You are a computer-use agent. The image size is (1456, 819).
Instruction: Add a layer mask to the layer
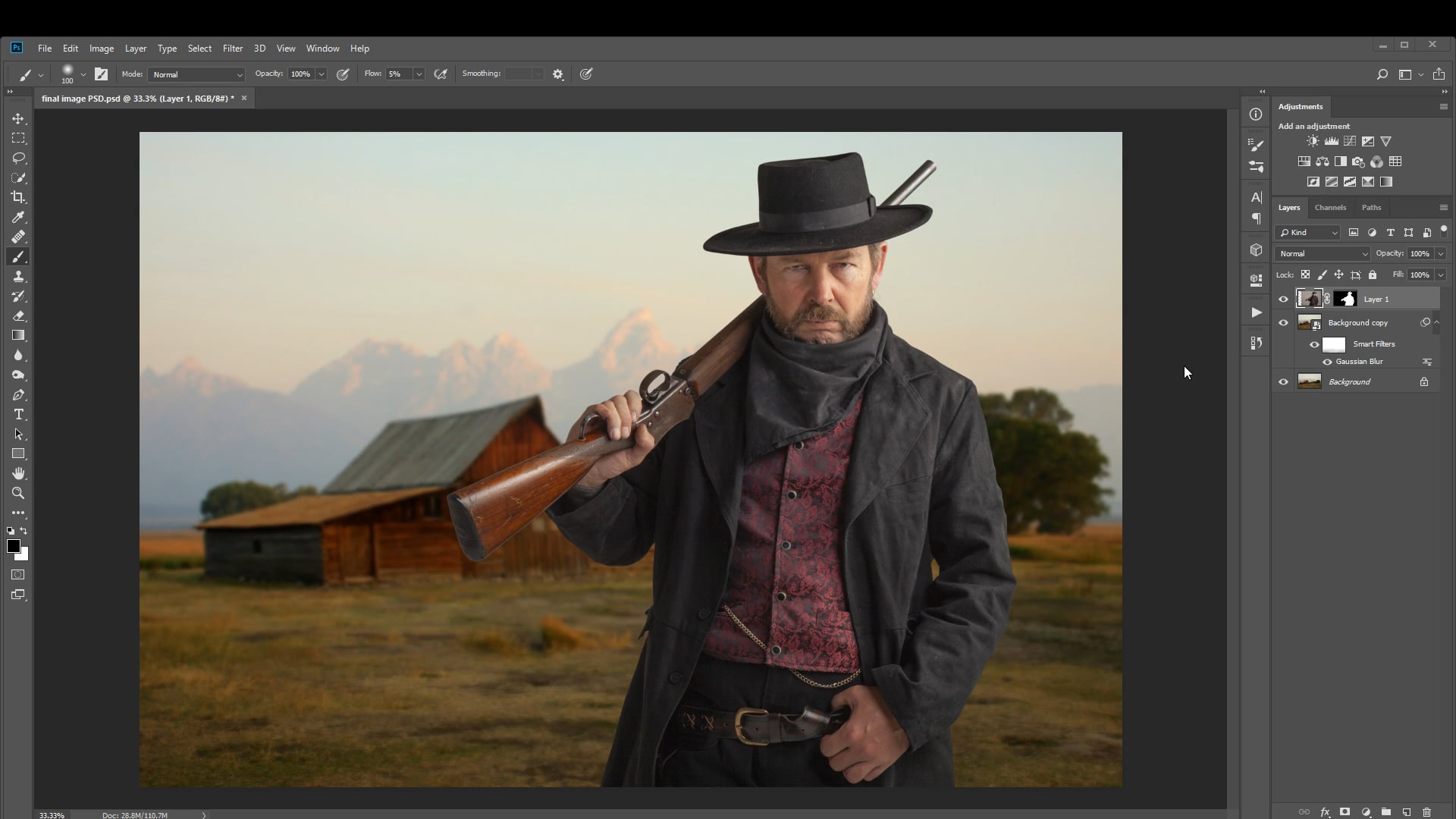pos(1345,811)
